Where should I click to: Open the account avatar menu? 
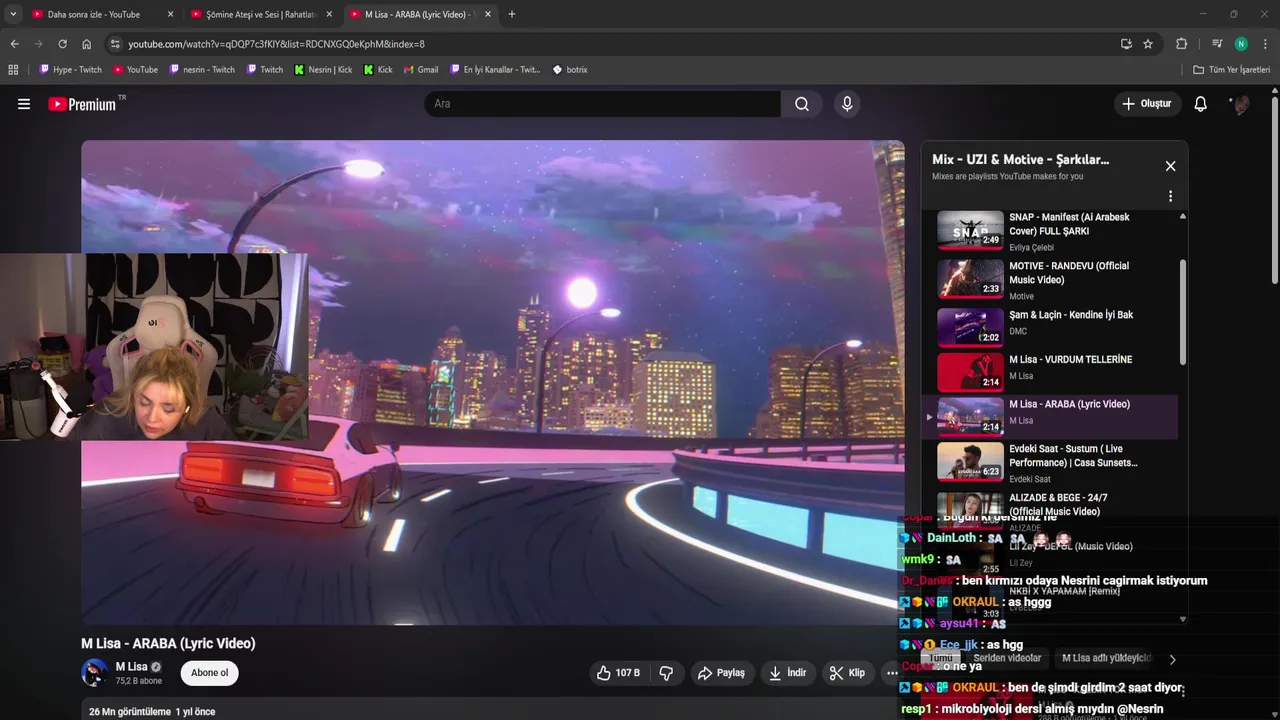point(1241,104)
